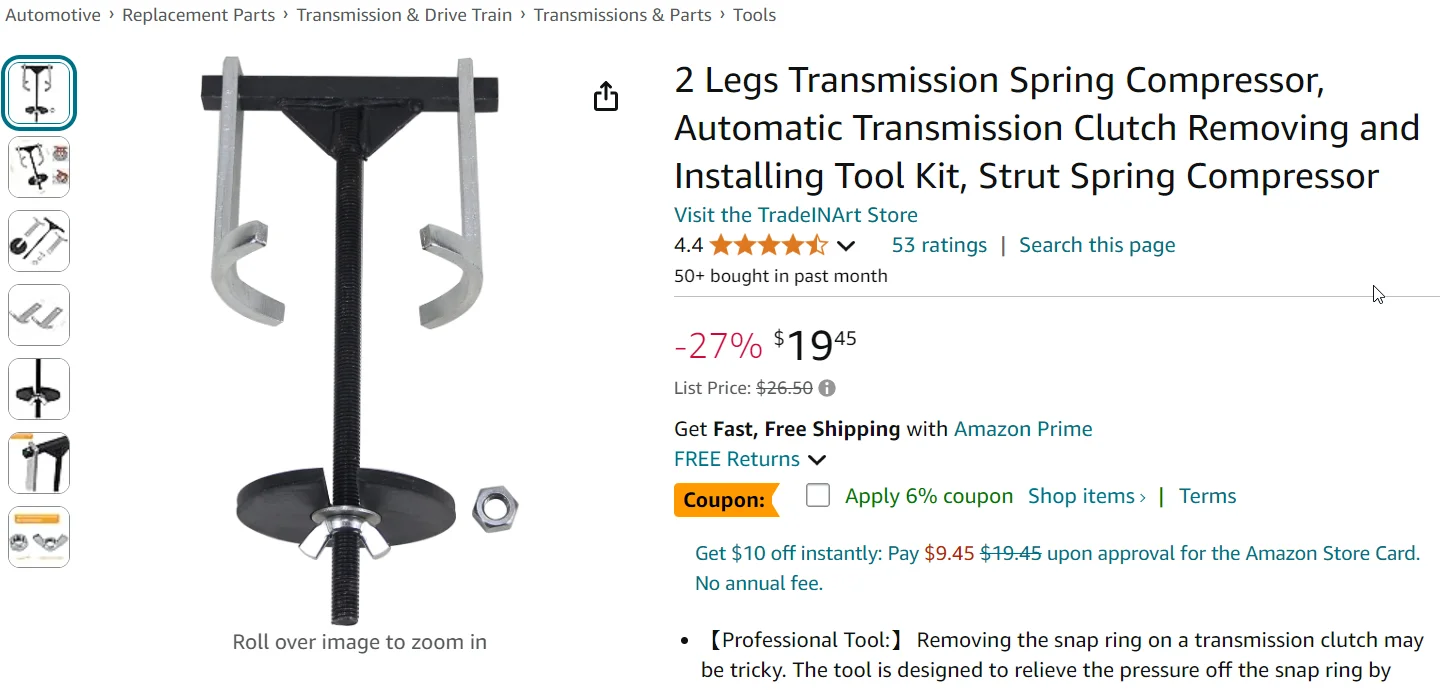Image resolution: width=1440 pixels, height=690 pixels.
Task: Select the sixth thumbnail showing leg closeup
Action: [x=39, y=463]
